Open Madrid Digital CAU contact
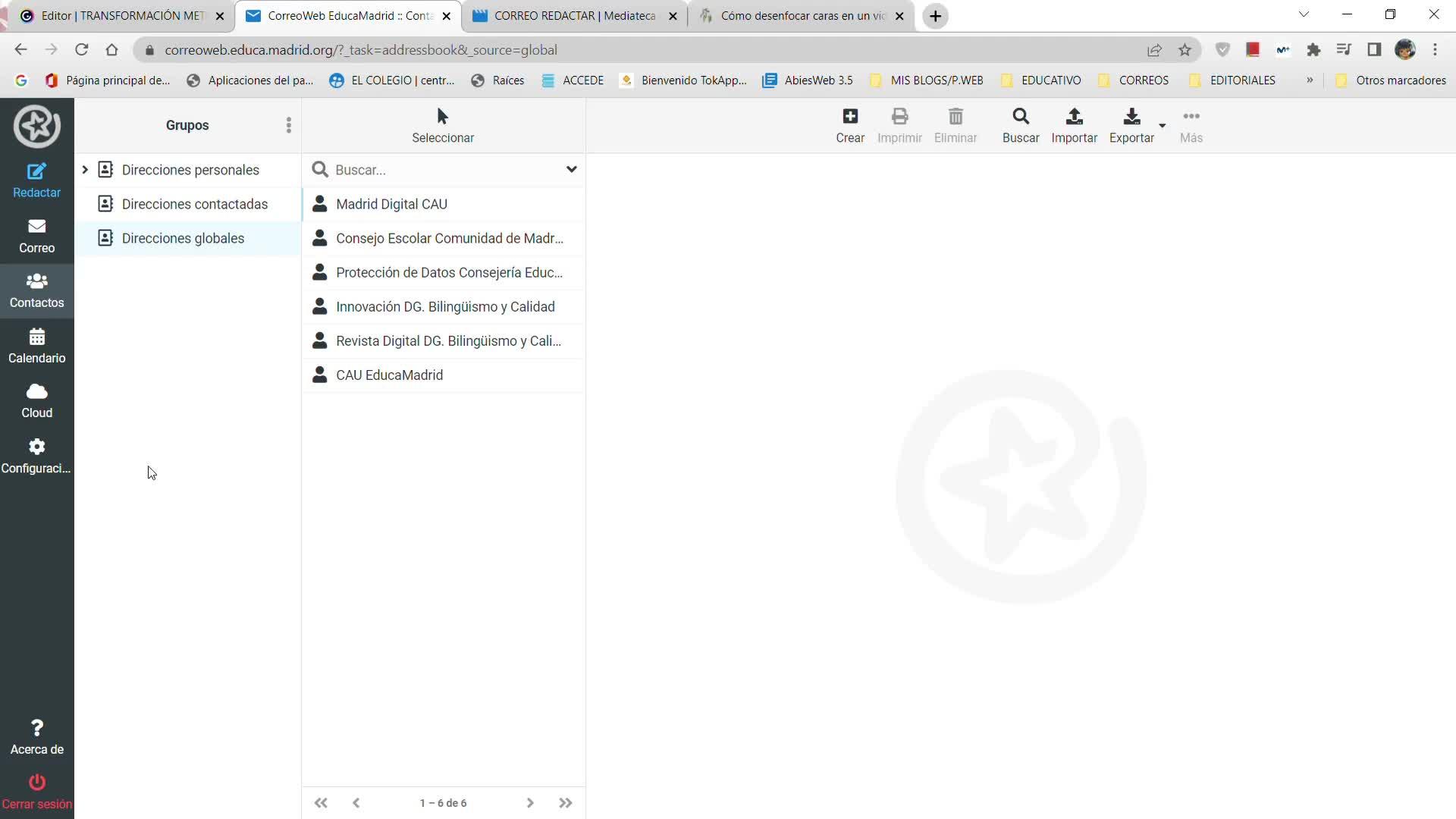This screenshot has width=1456, height=819. [x=391, y=204]
